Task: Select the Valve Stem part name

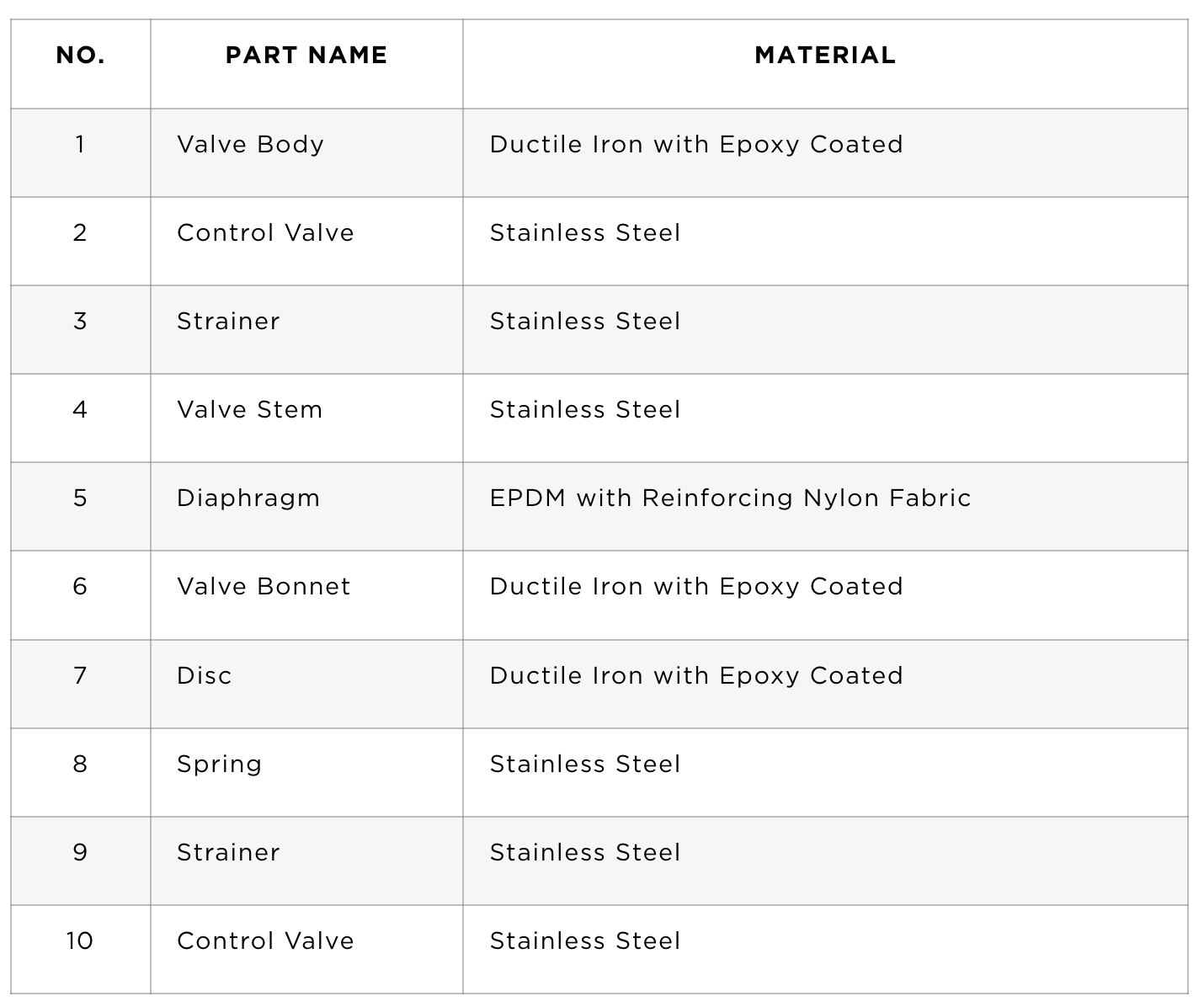Action: pos(249,409)
